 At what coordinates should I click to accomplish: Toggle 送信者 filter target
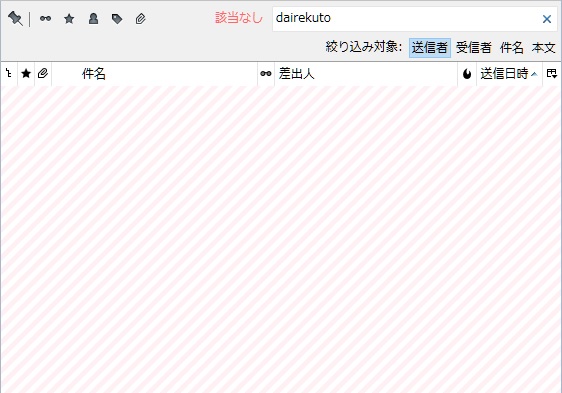[x=430, y=48]
